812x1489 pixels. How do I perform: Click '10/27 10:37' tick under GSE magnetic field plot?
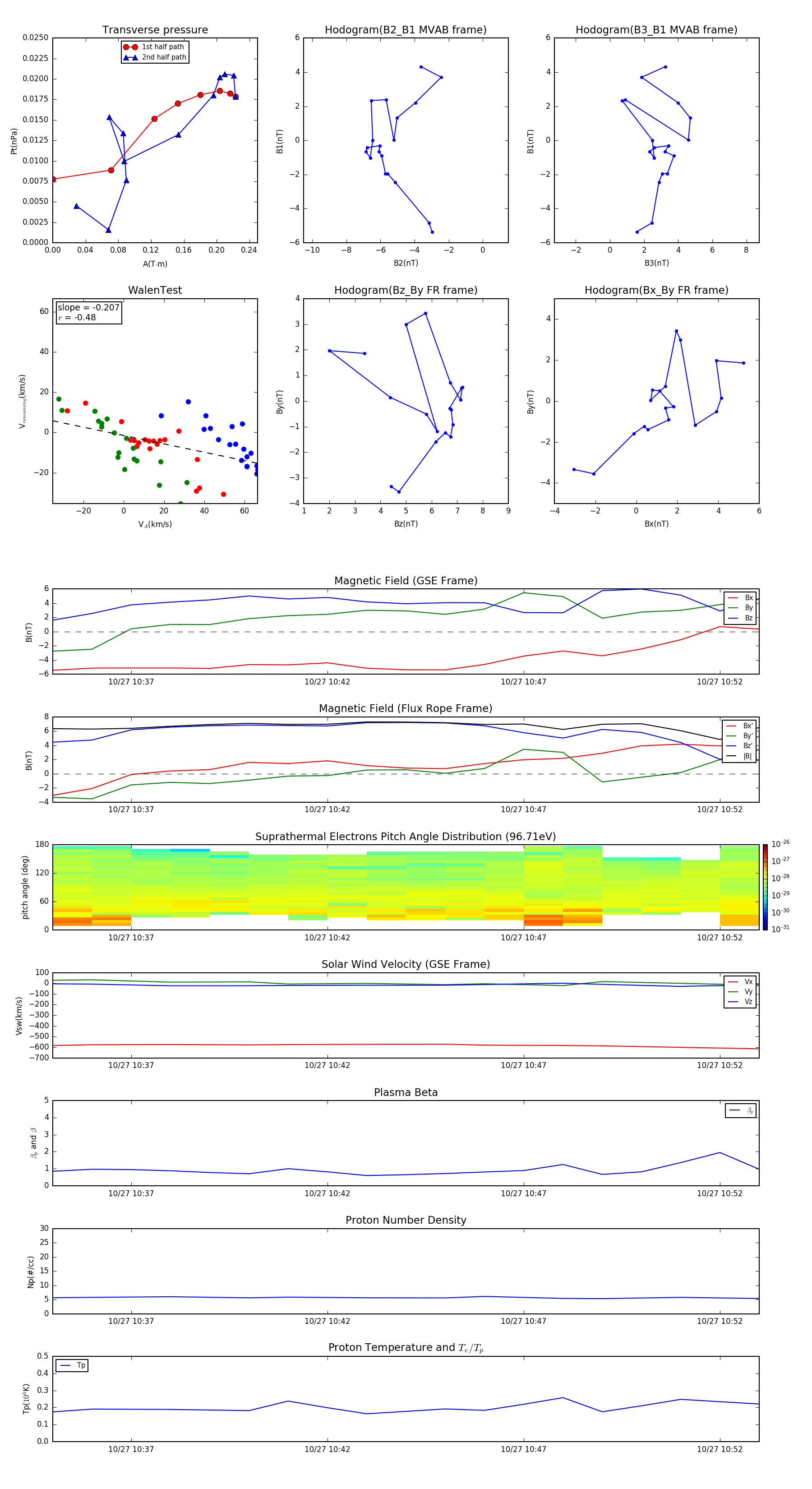click(131, 682)
